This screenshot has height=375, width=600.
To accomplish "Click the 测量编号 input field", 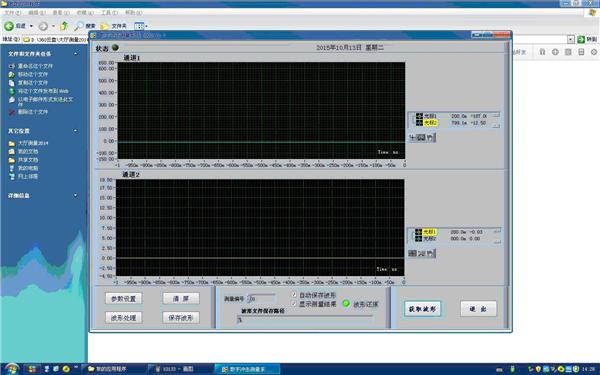I will pyautogui.click(x=262, y=298).
